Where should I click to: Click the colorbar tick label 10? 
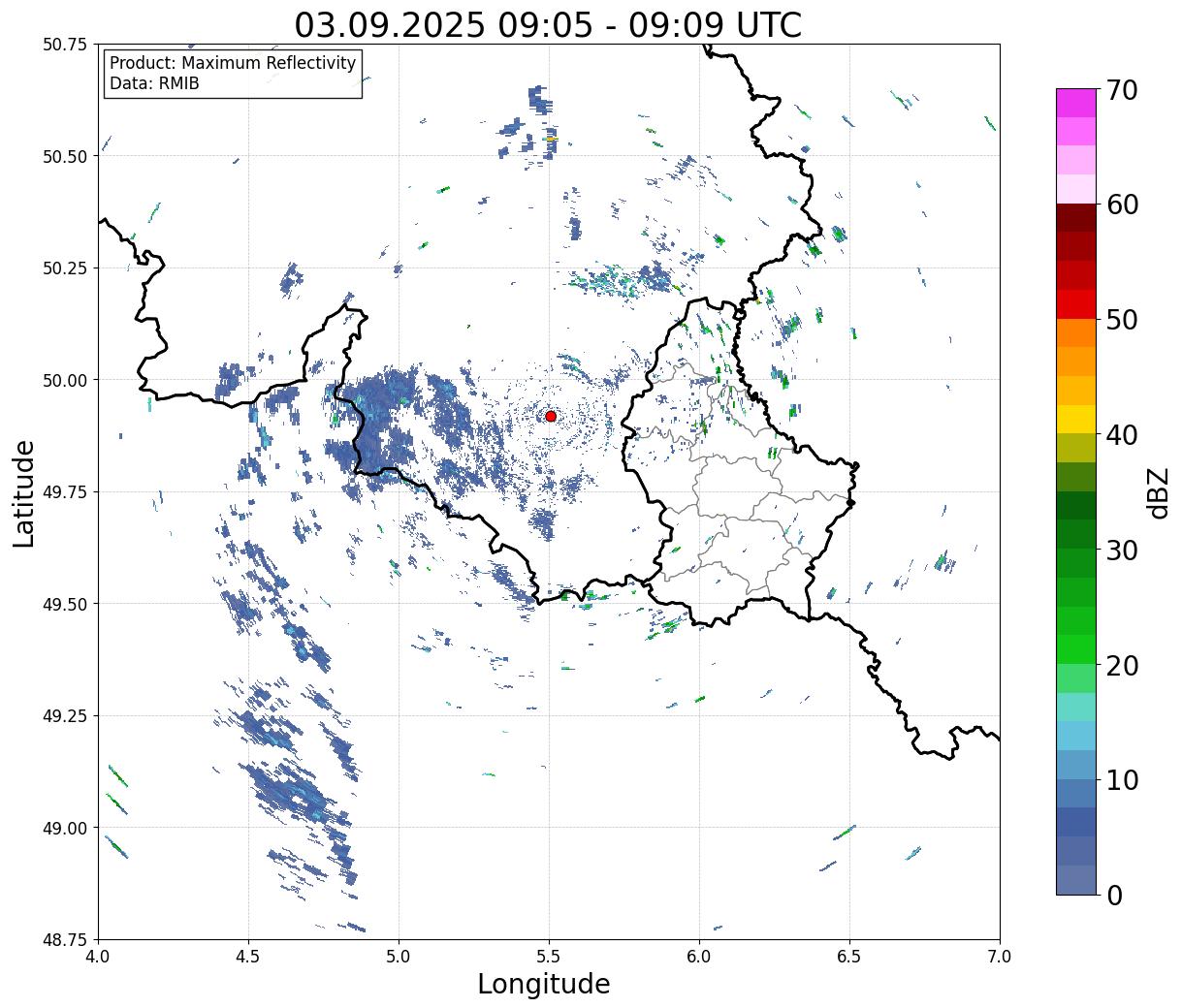point(1123,780)
